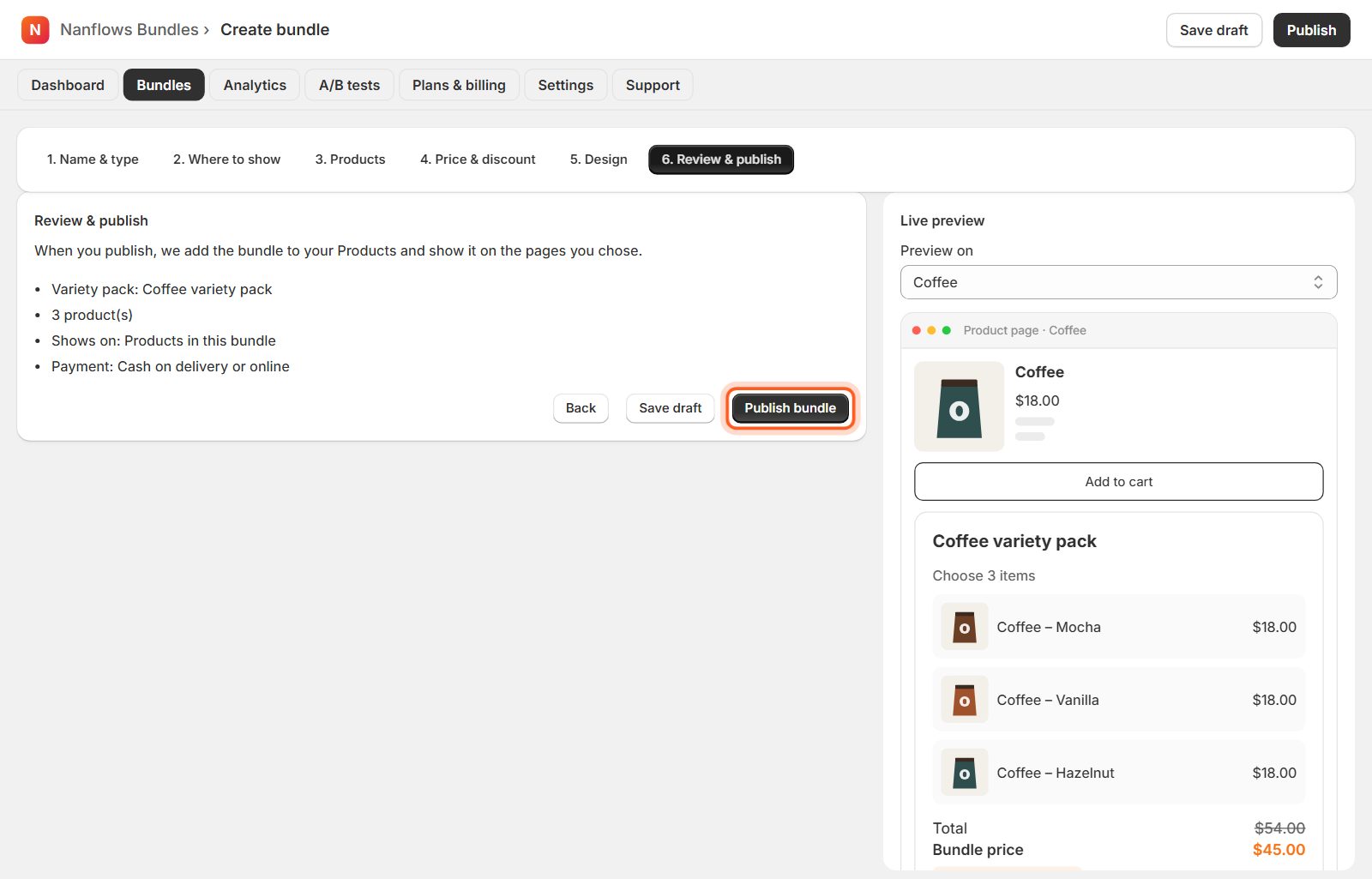The height and width of the screenshot is (879, 1372).
Task: Click the '3 product(s)' bullet
Action: point(92,315)
